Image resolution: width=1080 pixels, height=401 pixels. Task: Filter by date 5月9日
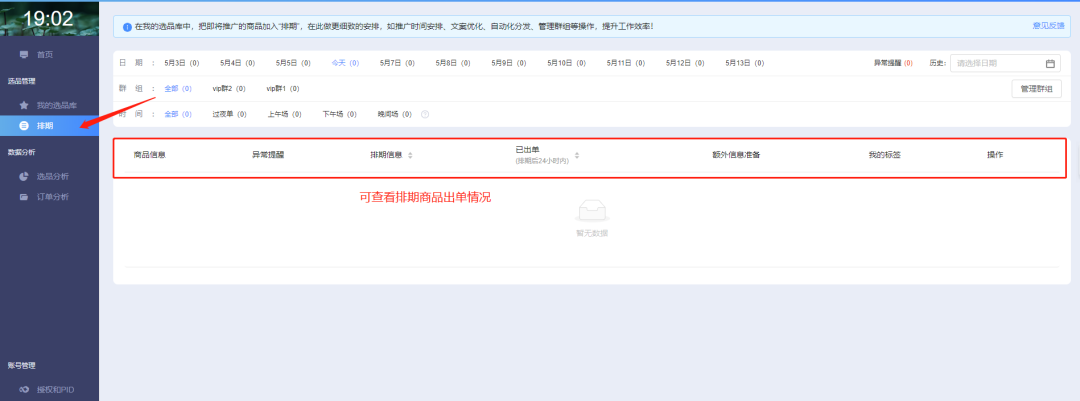(509, 63)
